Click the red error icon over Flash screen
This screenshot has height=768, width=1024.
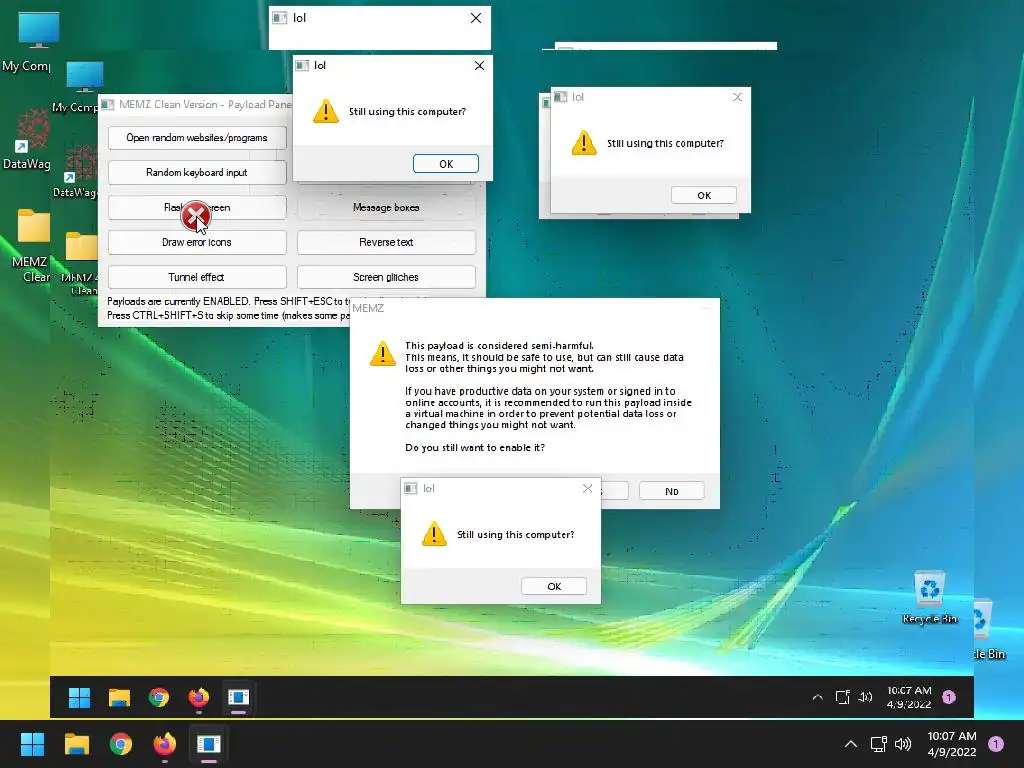pos(195,216)
